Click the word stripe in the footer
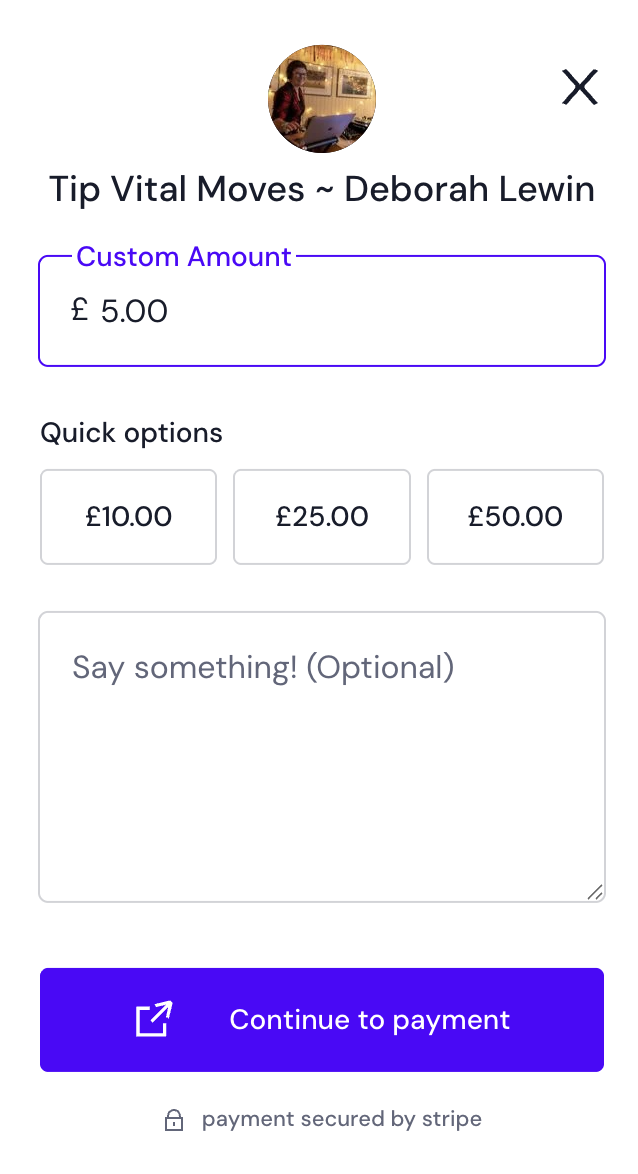Viewport: 638px width, 1174px height. click(x=451, y=1119)
